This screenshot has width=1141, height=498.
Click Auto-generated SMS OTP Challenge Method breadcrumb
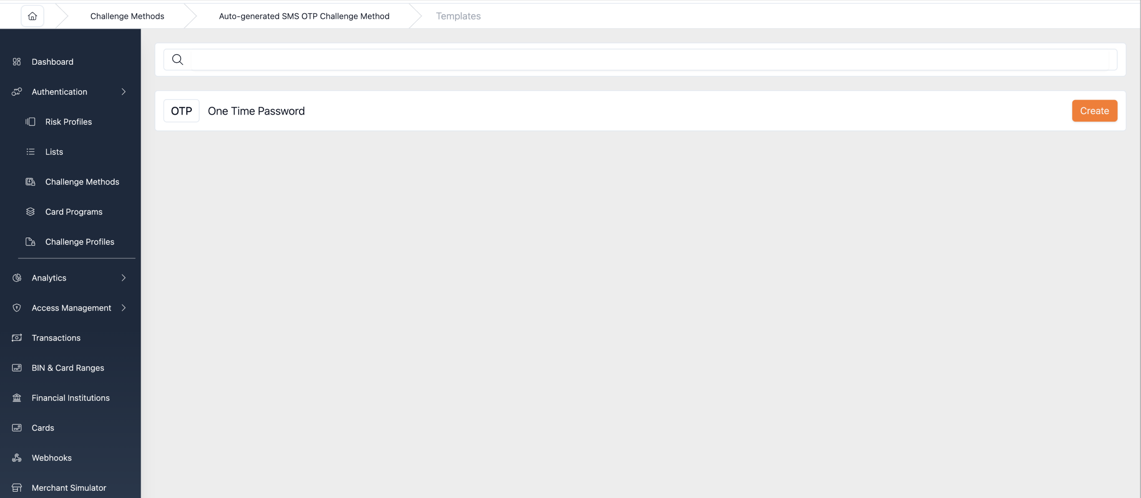[304, 16]
